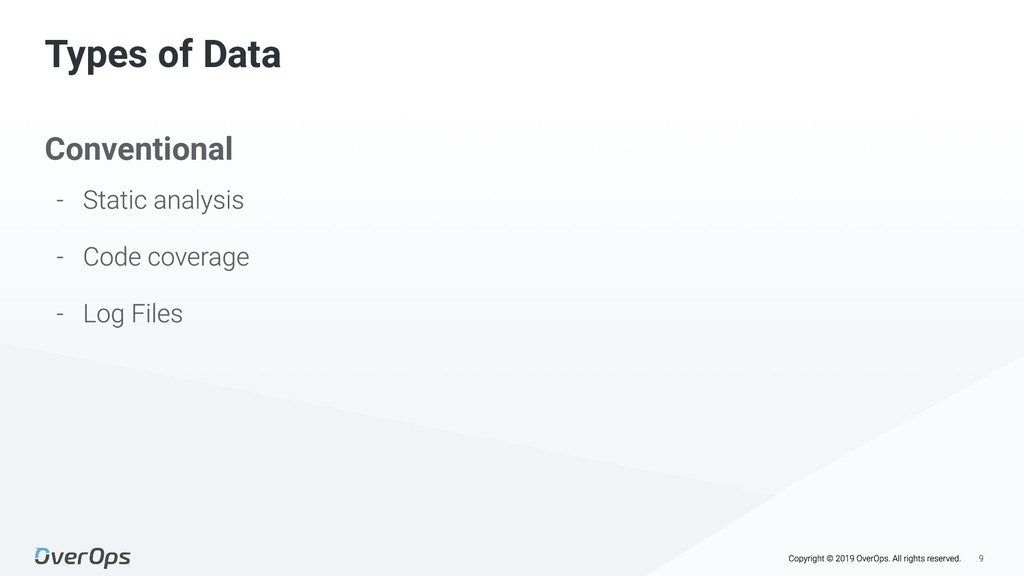
Task: Click the dash before "Code coverage"
Action: point(61,257)
